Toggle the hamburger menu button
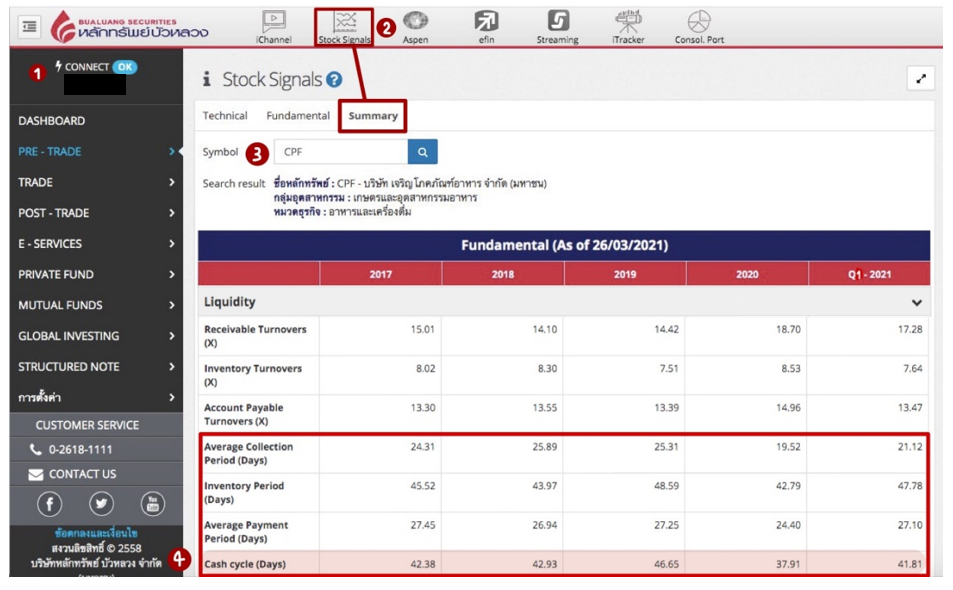This screenshot has height=590, width=953. click(x=30, y=27)
